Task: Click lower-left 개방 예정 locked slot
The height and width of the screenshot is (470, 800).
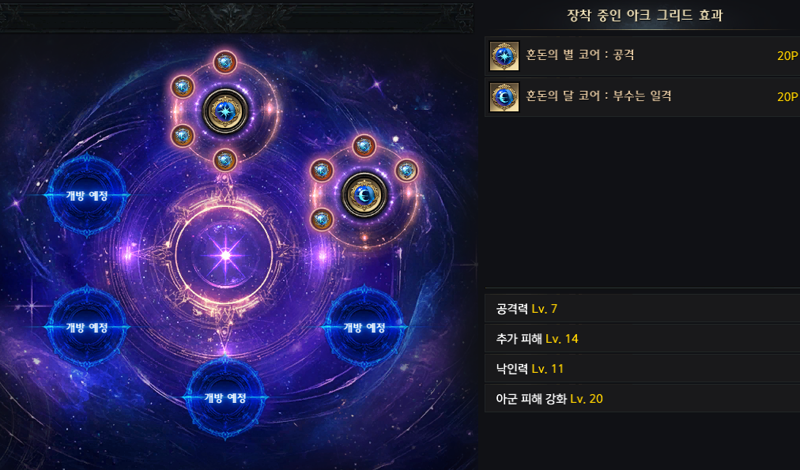Action: click(x=87, y=327)
